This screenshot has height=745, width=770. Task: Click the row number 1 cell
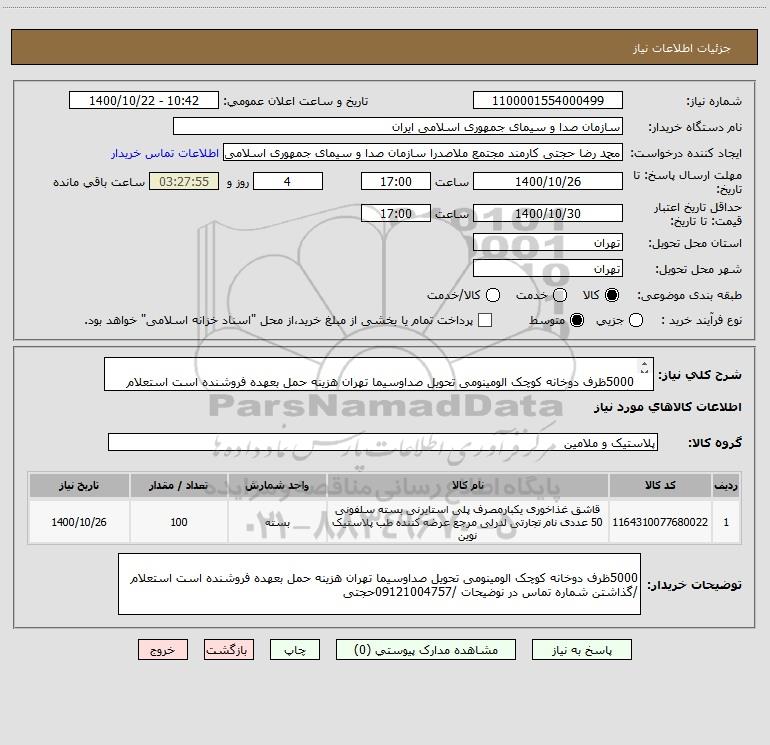point(726,522)
